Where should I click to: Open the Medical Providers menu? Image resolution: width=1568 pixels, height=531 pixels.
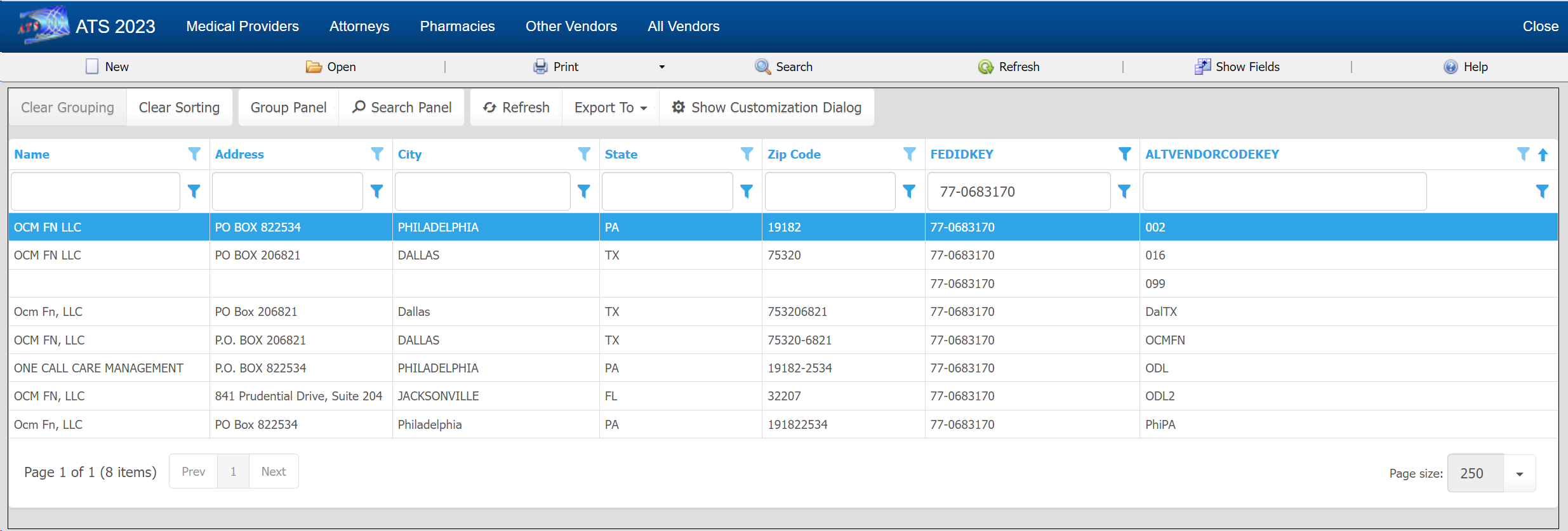click(243, 27)
